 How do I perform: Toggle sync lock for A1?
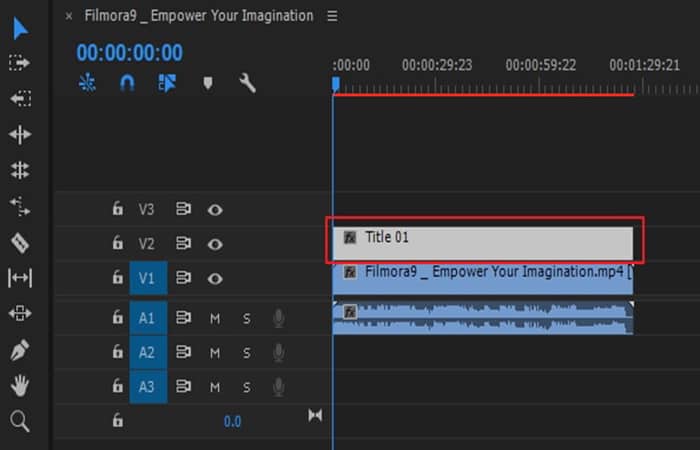click(x=183, y=318)
